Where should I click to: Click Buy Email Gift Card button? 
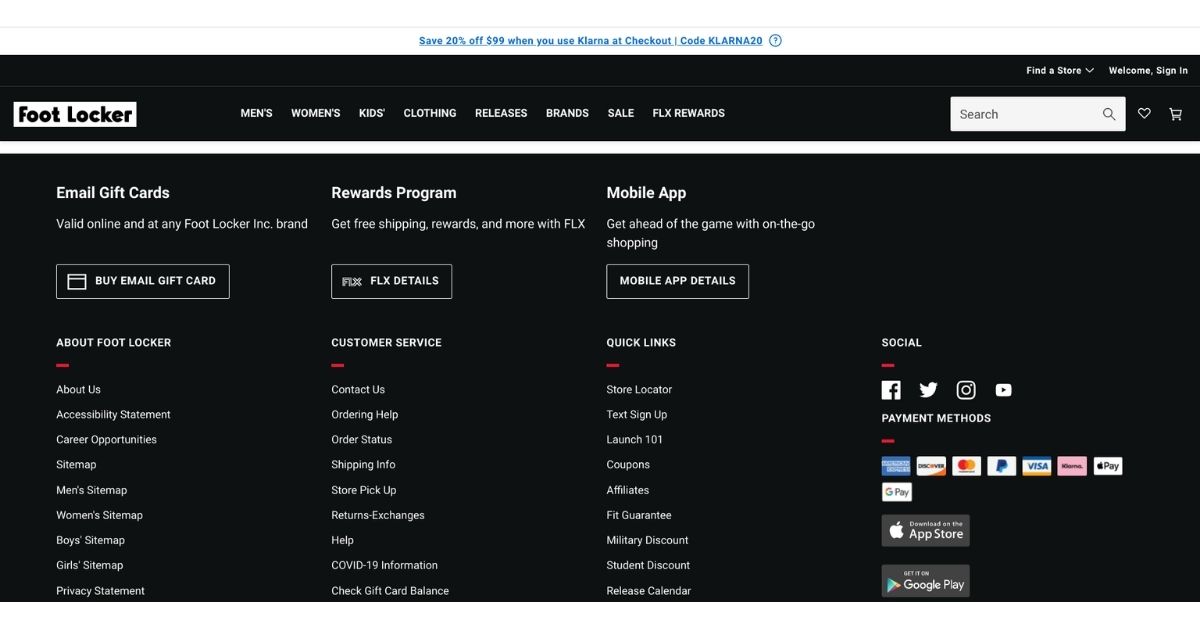[143, 281]
